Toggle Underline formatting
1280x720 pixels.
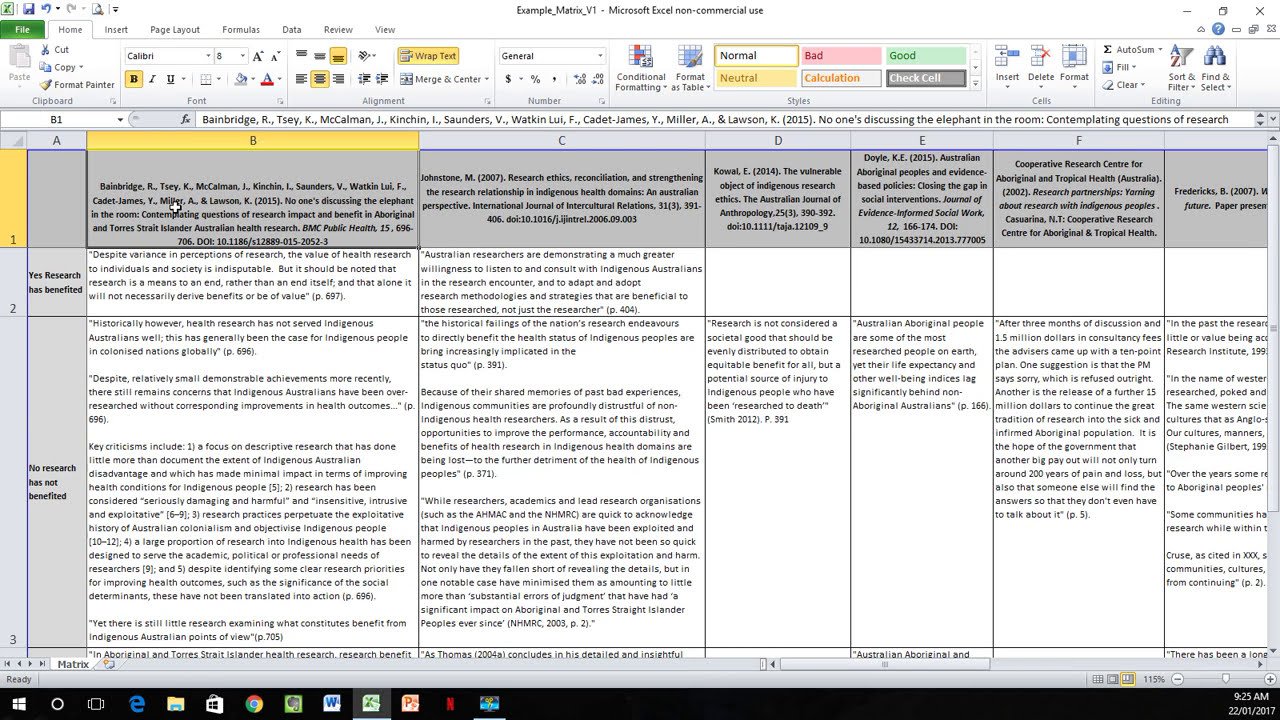[x=170, y=79]
